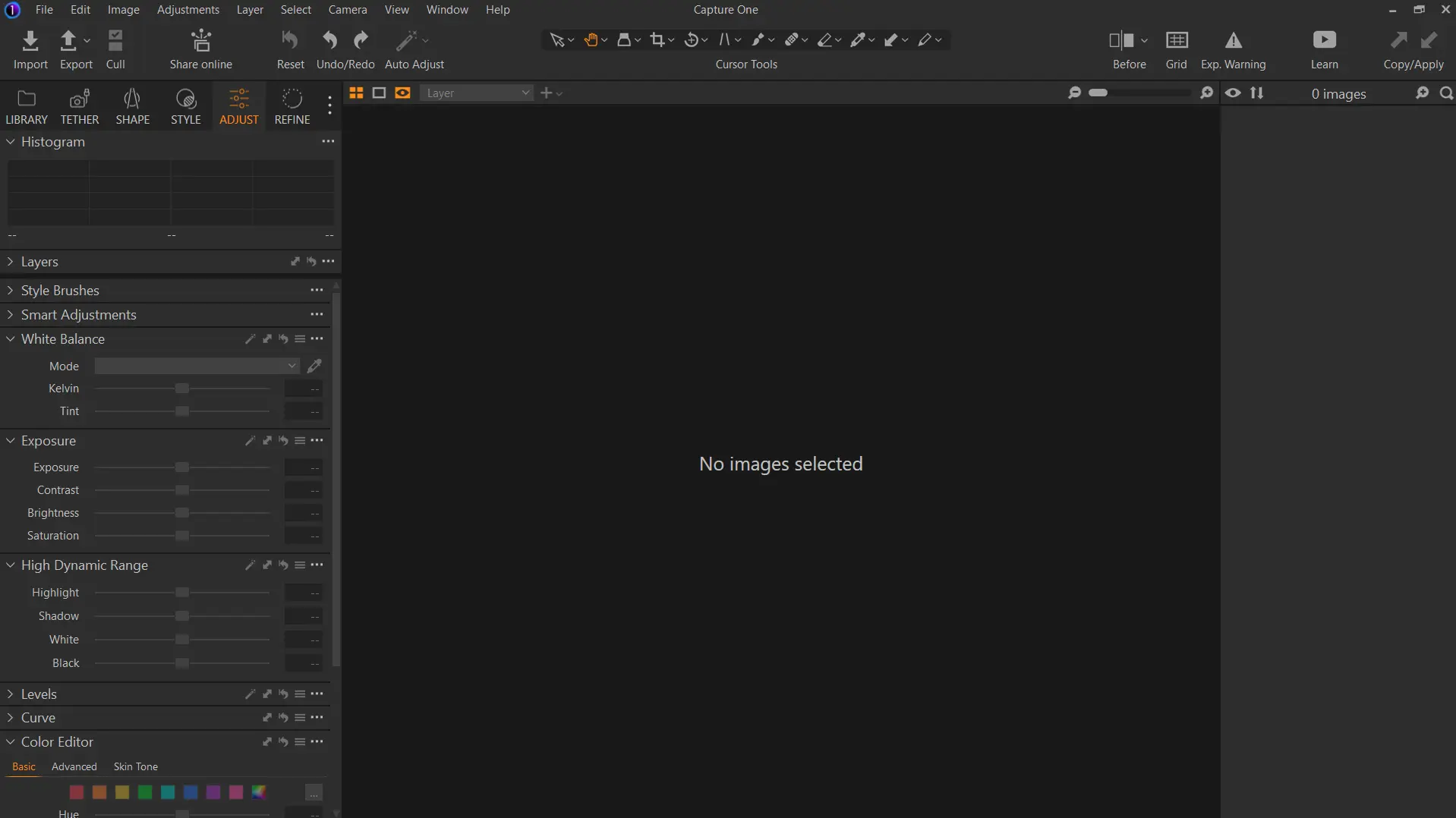Select the pointer cursor tool
This screenshot has height=818, width=1456.
click(557, 39)
